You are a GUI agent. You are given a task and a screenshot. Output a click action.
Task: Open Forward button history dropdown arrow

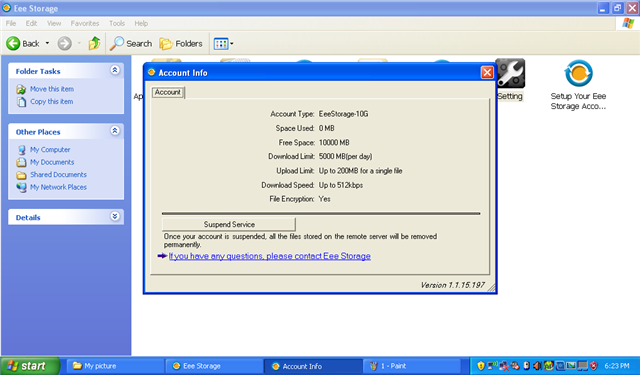coord(79,43)
